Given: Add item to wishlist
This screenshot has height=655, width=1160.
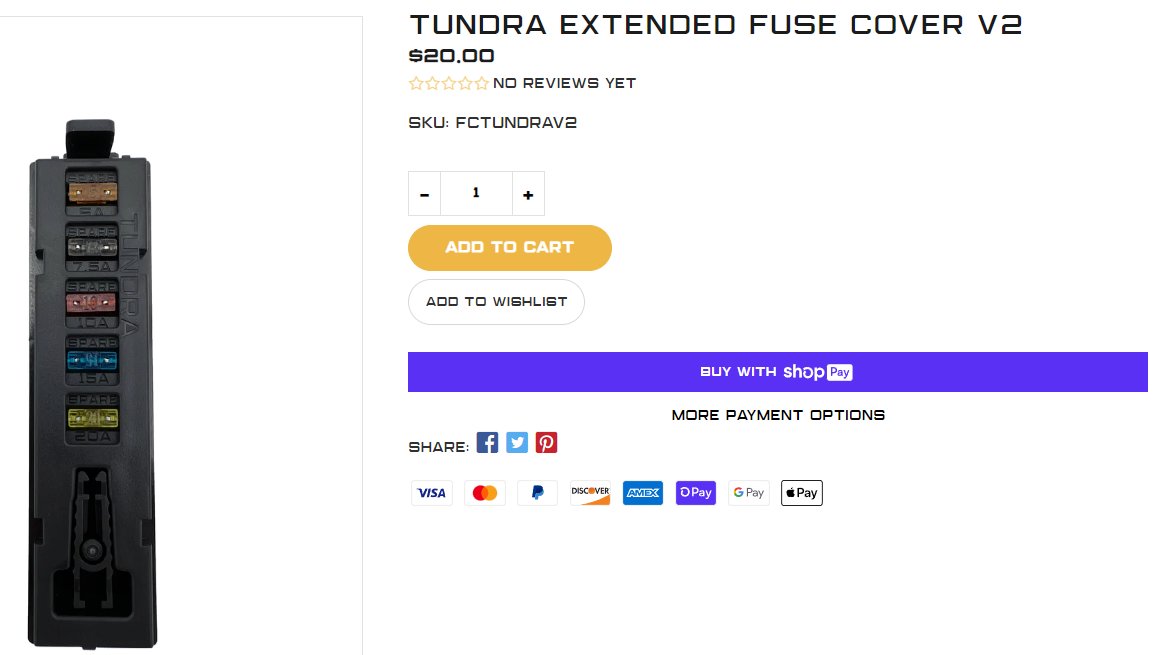Looking at the screenshot, I should point(496,302).
